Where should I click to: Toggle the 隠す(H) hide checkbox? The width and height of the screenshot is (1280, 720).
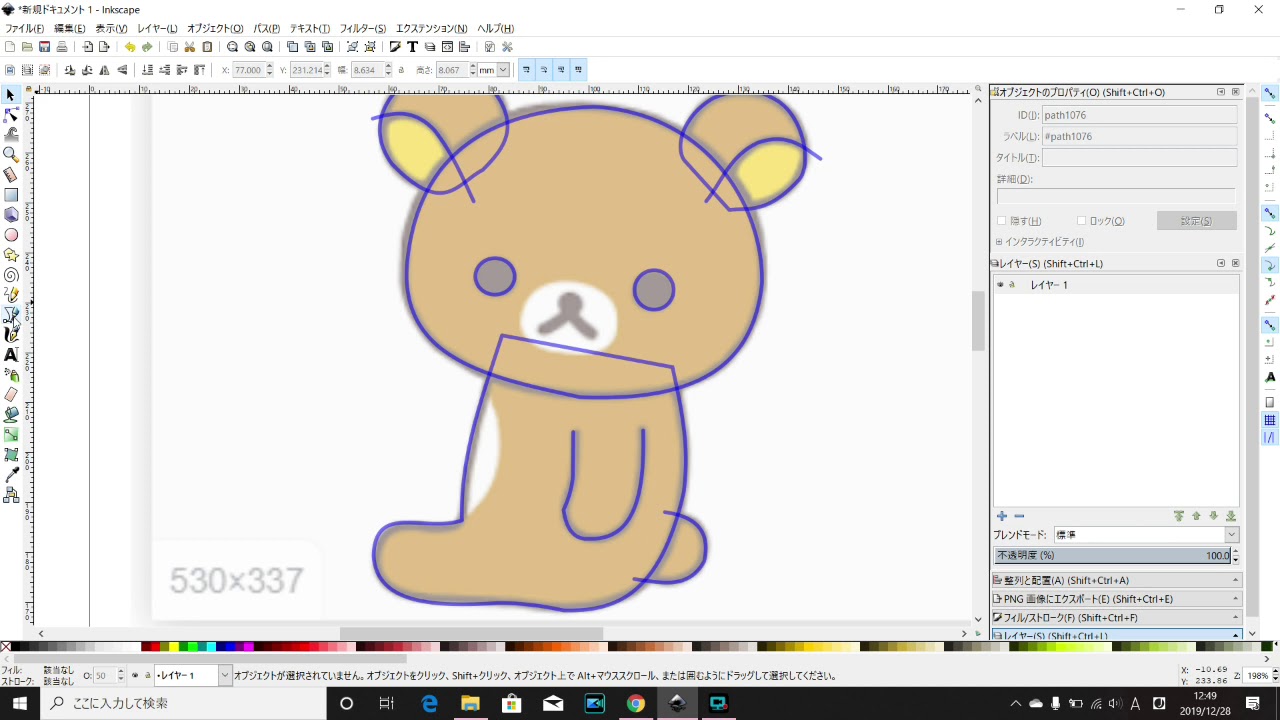1002,221
